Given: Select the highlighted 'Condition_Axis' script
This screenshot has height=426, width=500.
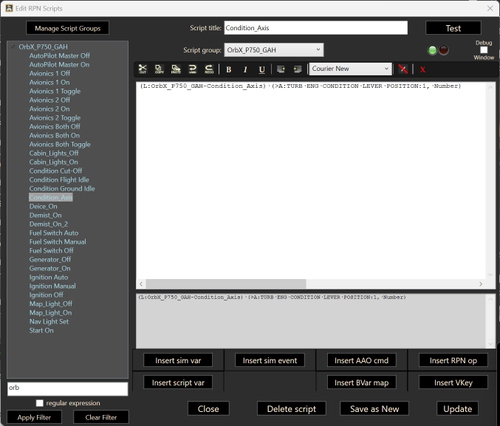Looking at the screenshot, I should coord(51,197).
